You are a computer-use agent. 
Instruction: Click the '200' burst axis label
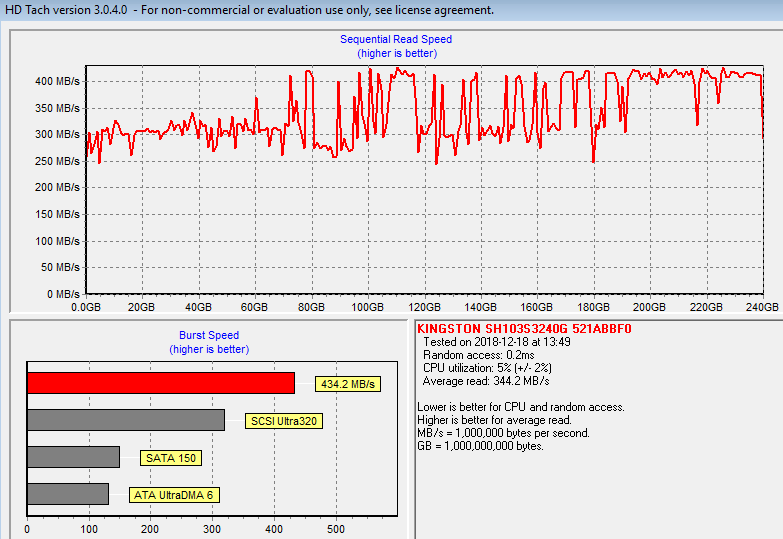pos(150,529)
